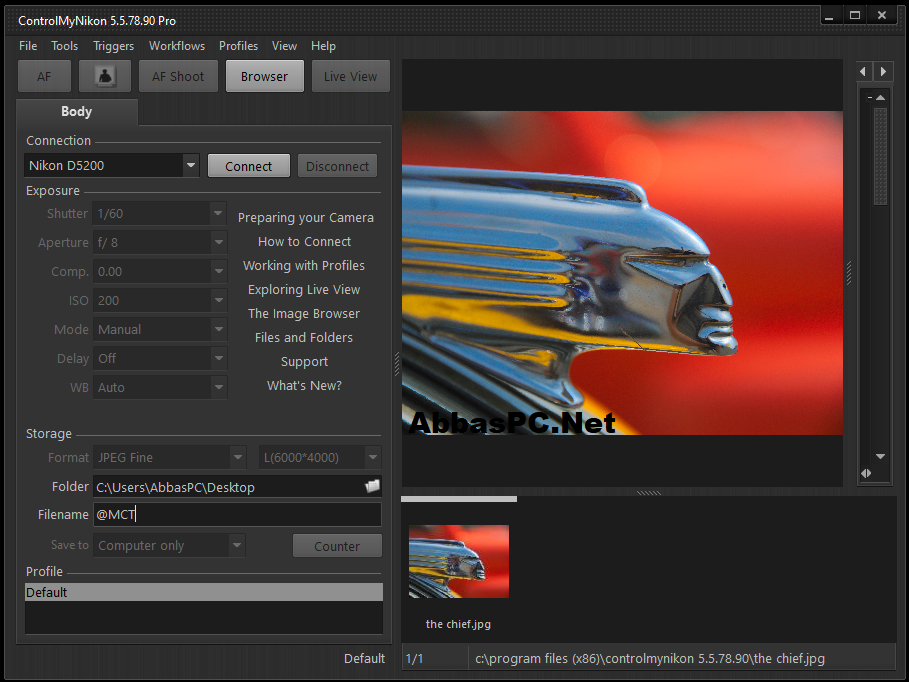
Task: Open Exploring Live View link
Action: 304,289
